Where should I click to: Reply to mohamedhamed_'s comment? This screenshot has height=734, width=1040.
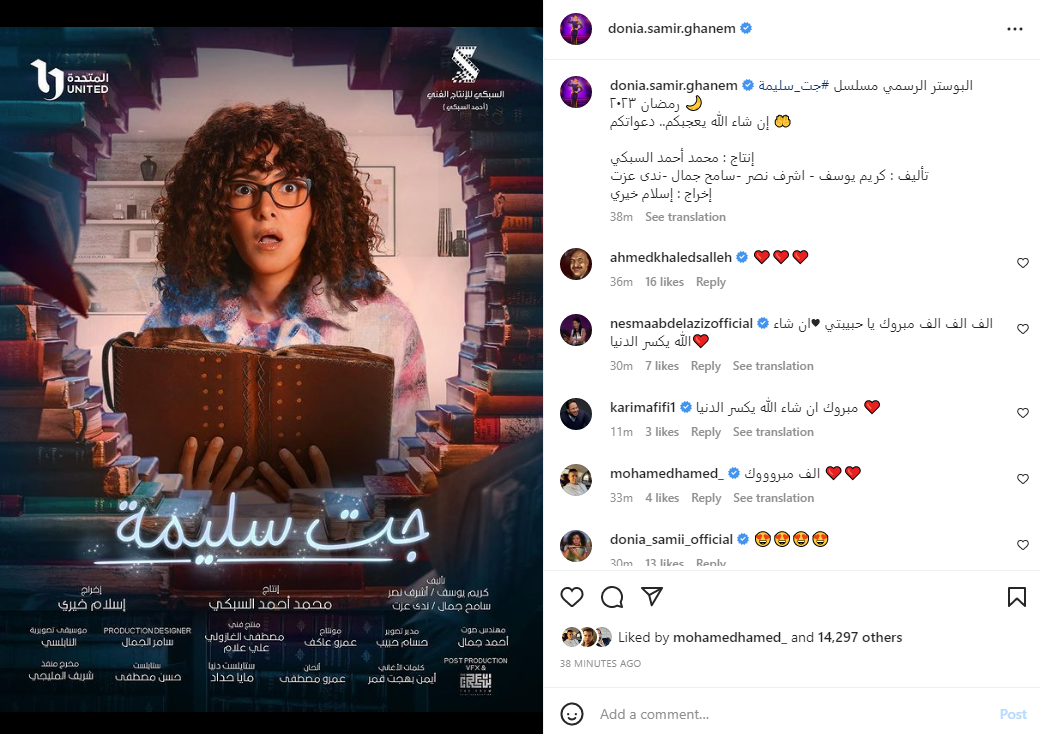point(706,498)
